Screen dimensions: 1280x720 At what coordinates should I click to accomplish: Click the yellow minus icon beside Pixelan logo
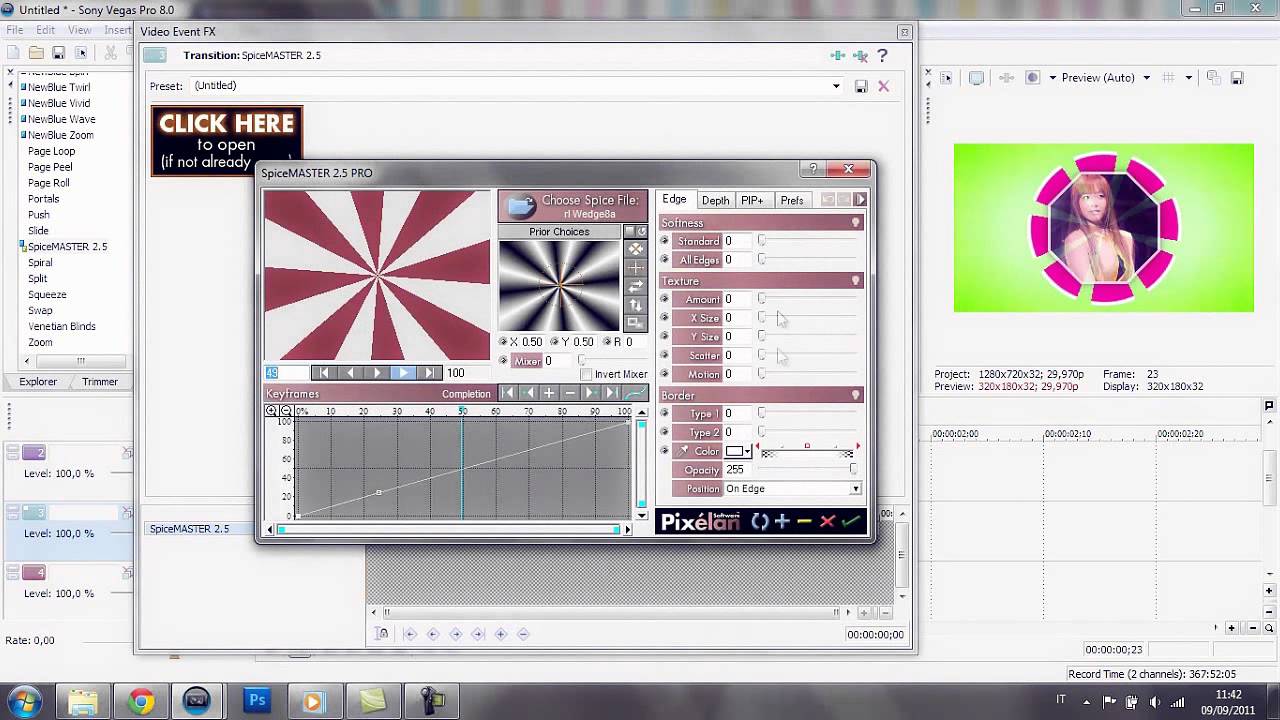(x=804, y=521)
